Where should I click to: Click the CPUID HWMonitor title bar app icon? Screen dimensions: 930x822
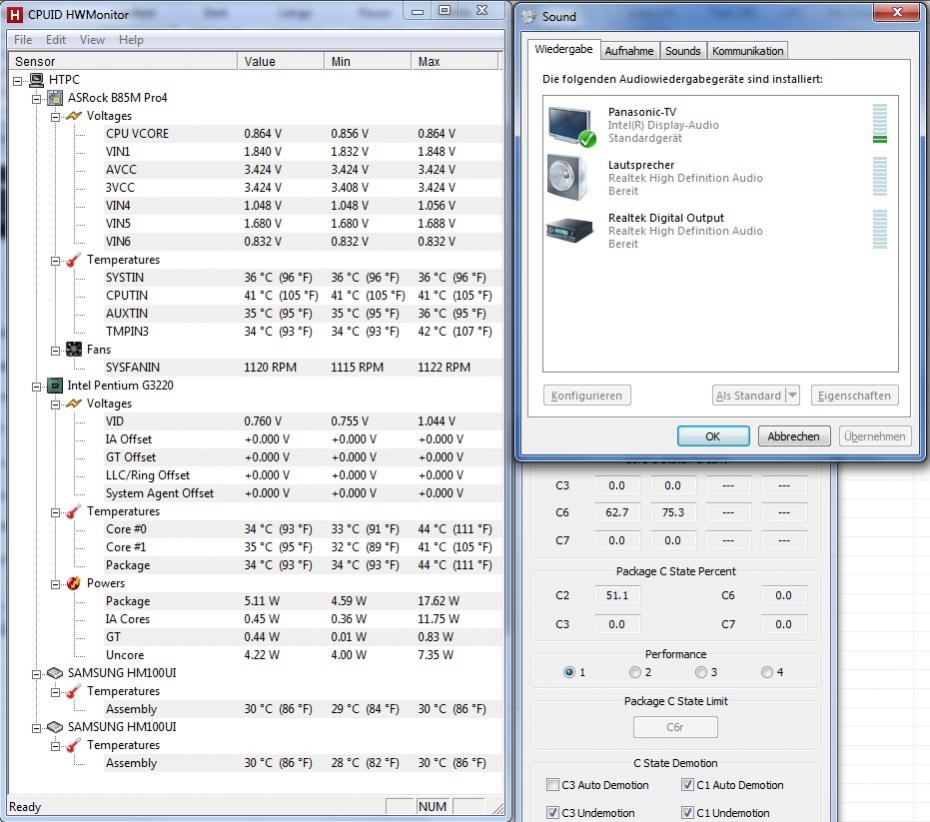(x=15, y=14)
